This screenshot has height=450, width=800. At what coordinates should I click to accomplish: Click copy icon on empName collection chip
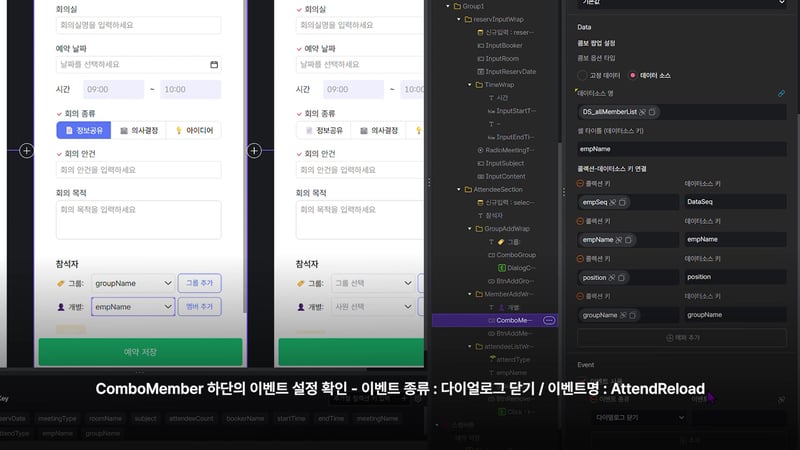[628, 240]
